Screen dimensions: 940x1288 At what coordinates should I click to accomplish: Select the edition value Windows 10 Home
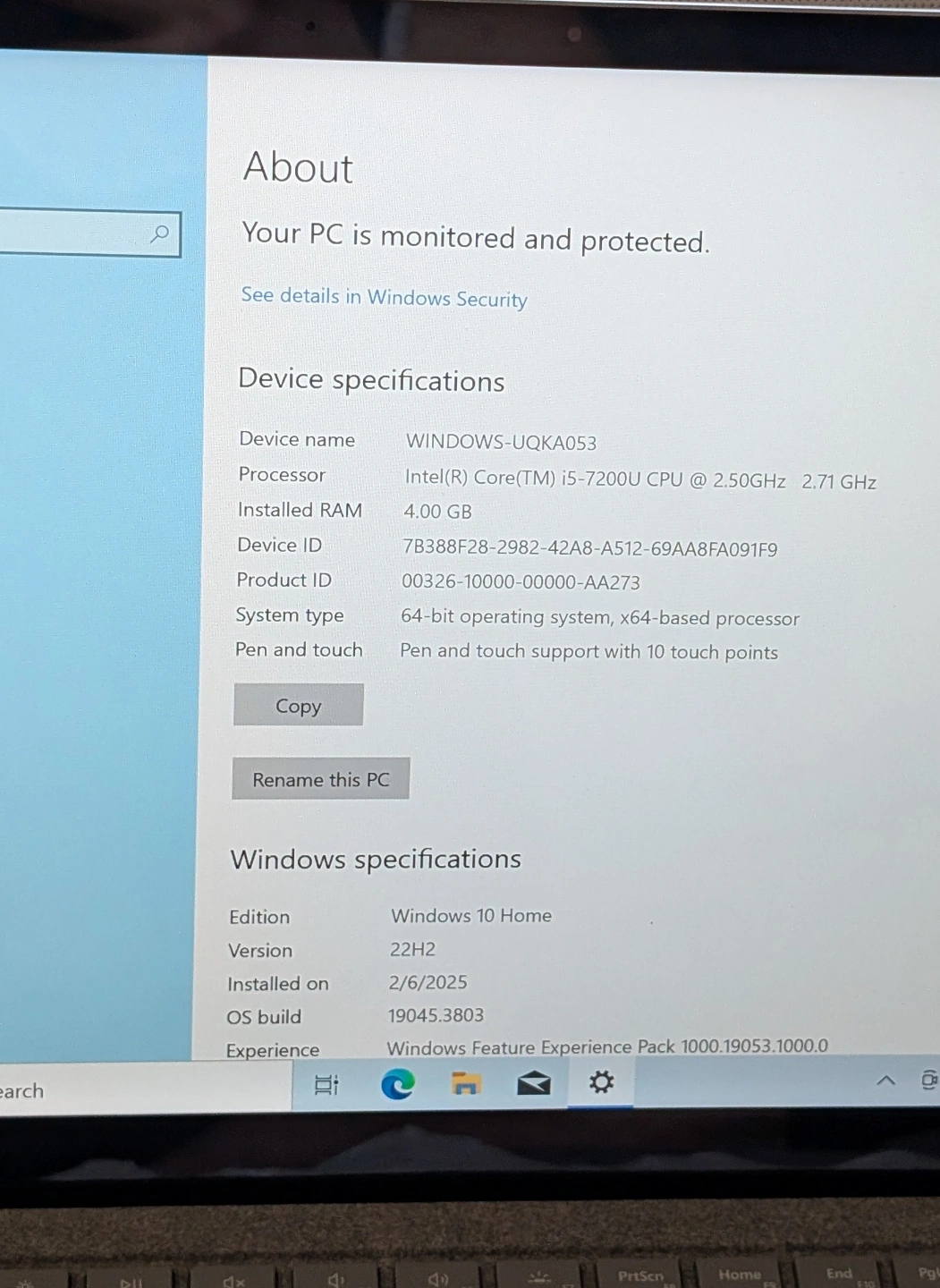[x=471, y=916]
